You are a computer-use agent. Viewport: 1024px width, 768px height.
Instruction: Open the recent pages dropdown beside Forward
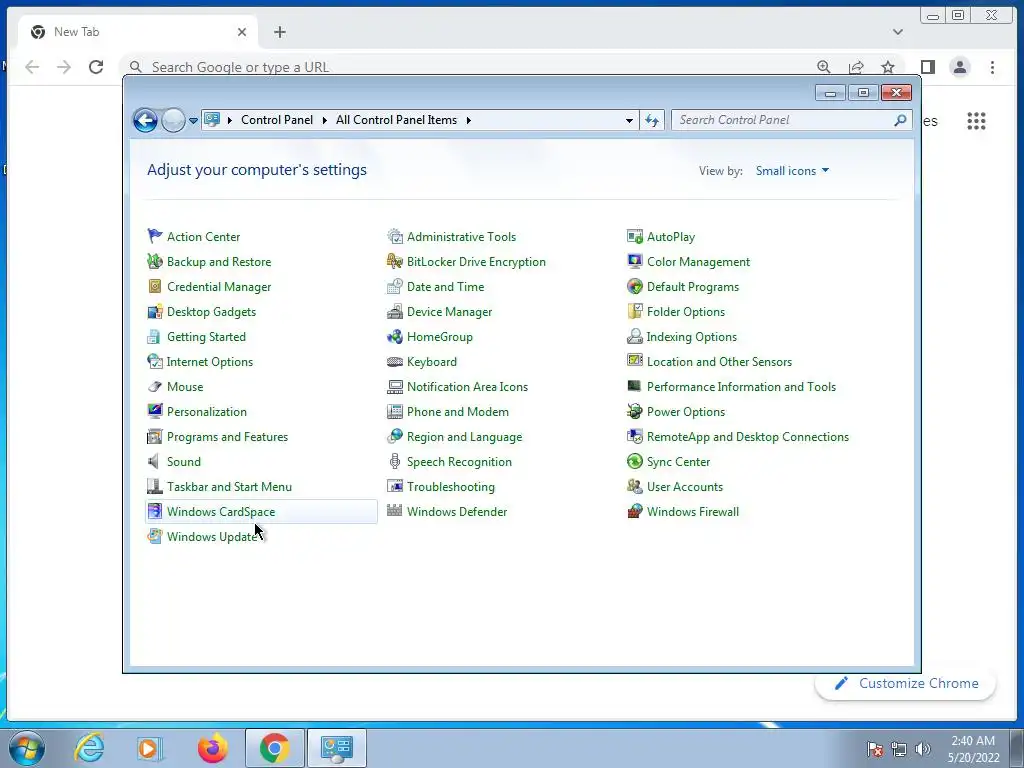click(193, 120)
